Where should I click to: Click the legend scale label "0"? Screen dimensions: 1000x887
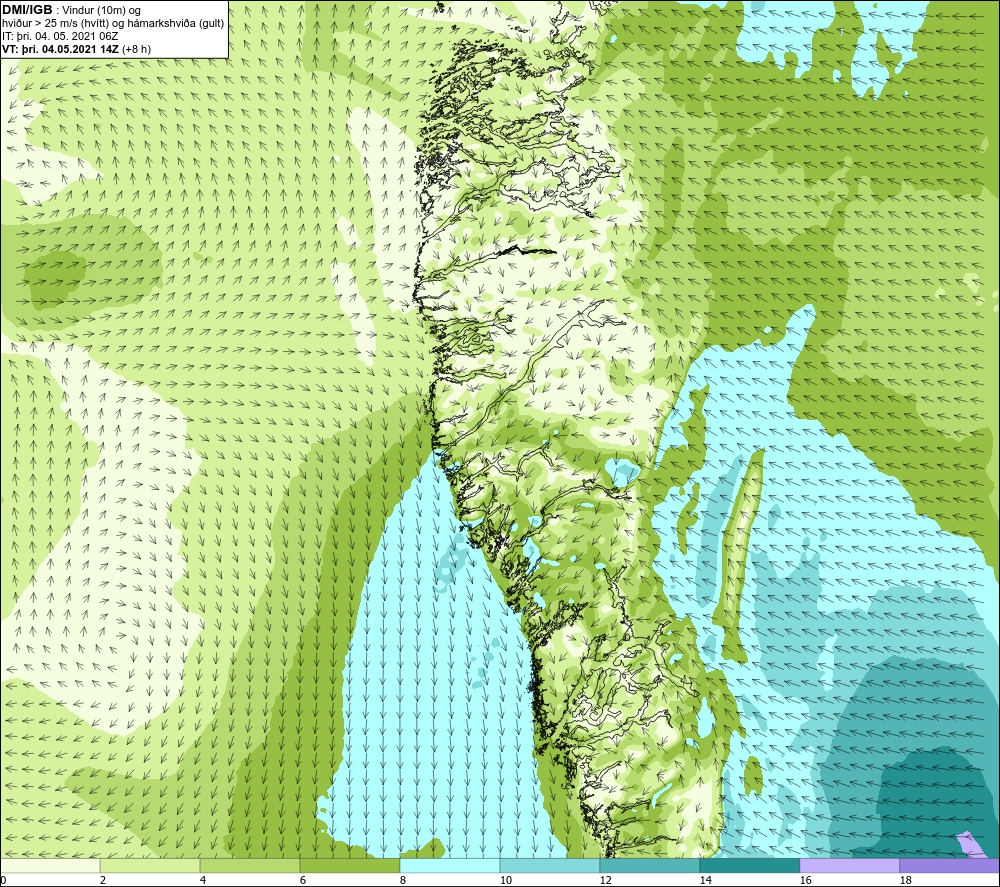click(3, 881)
